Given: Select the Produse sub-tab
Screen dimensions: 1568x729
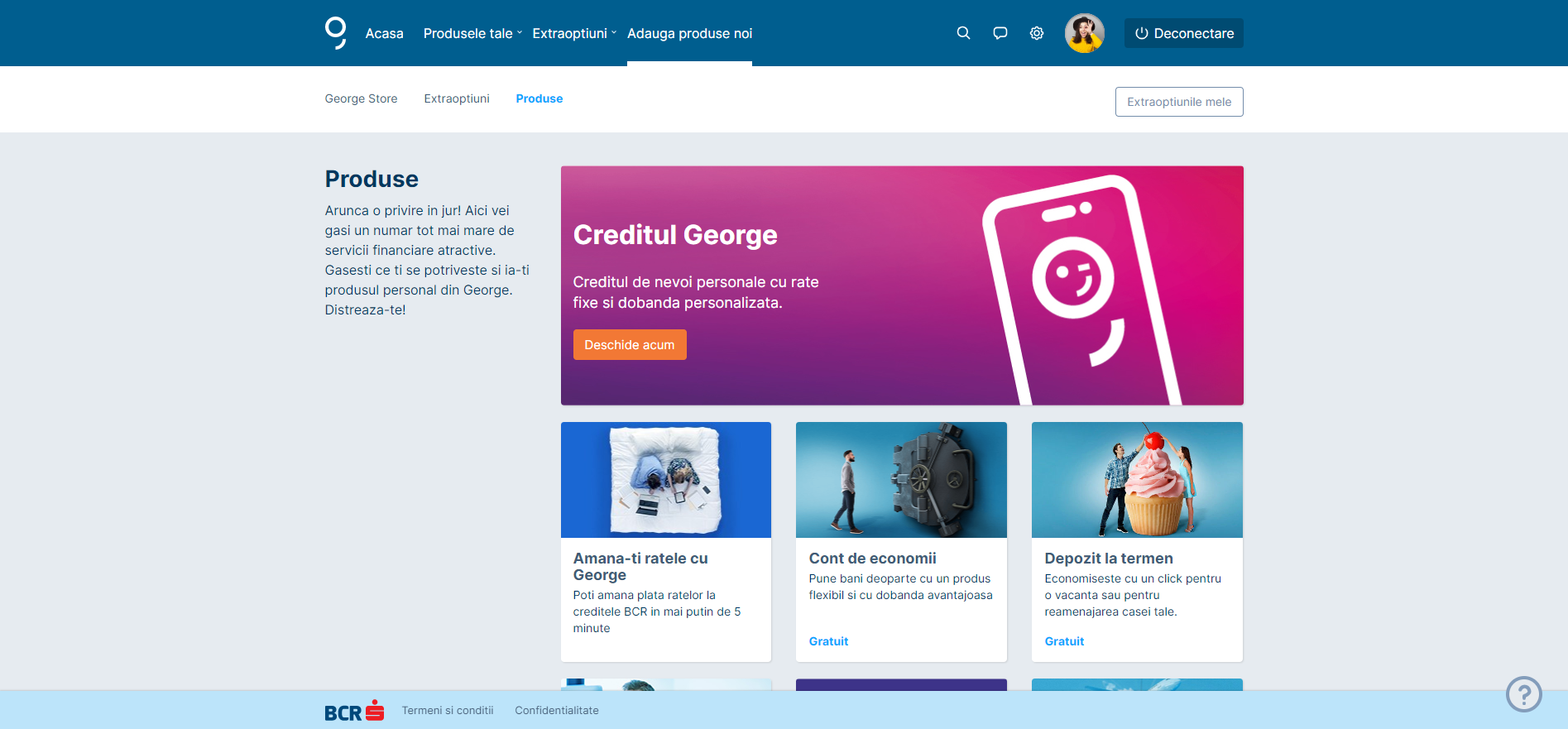Looking at the screenshot, I should pos(539,98).
